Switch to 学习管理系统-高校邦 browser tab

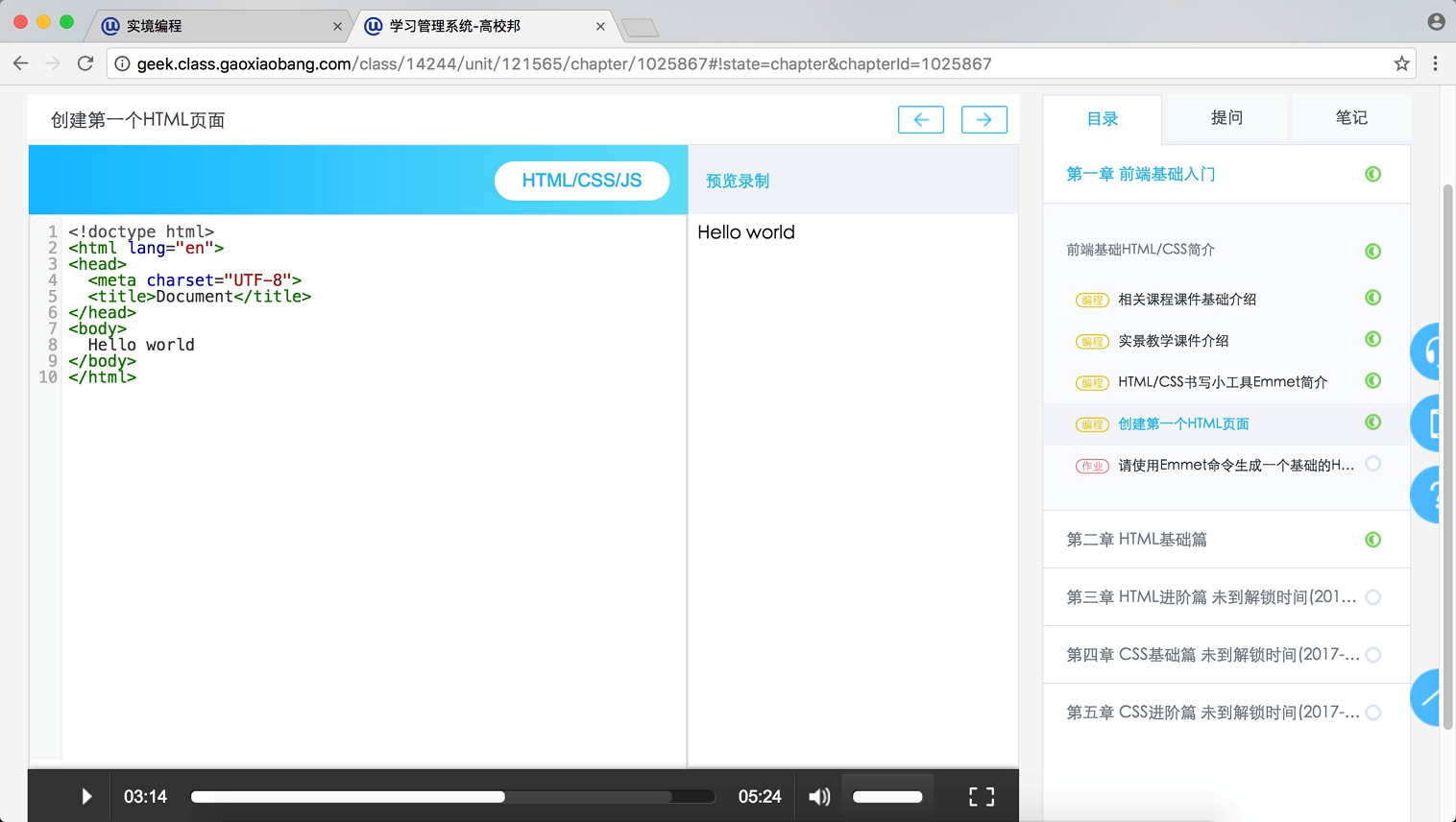483,26
